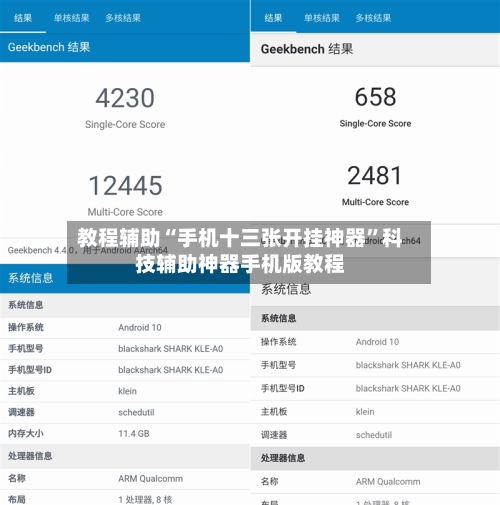Screen dimensions: 500x505
Task: Select right Multi-Core Score label
Action: click(x=375, y=202)
